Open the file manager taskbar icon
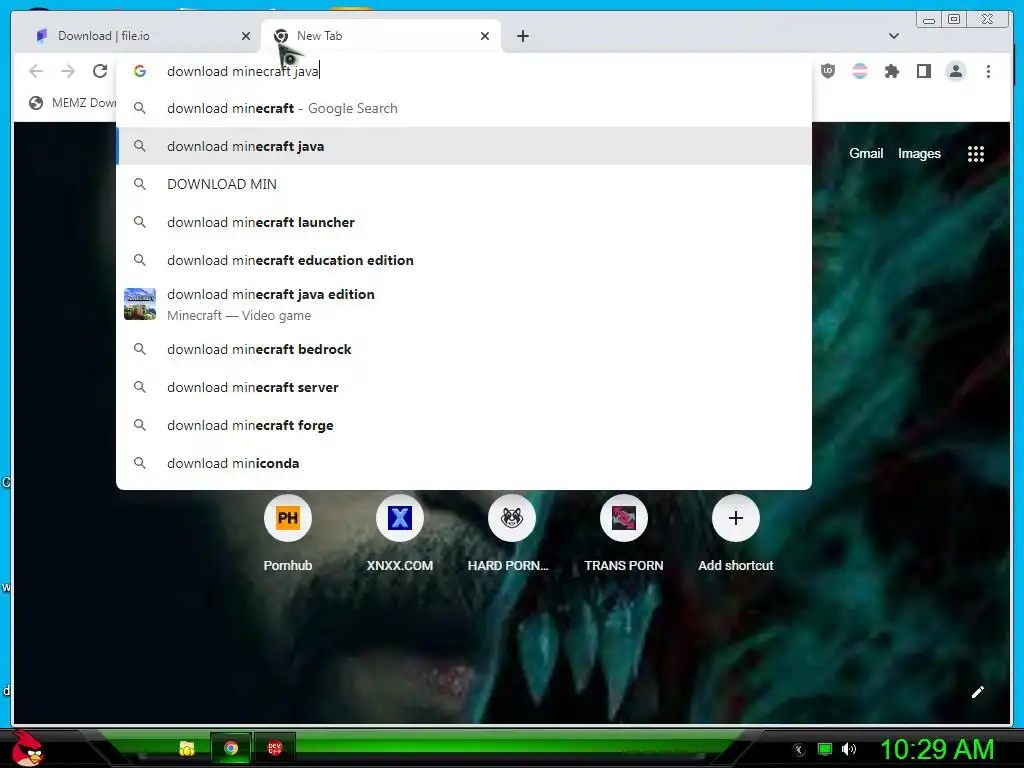 point(187,748)
